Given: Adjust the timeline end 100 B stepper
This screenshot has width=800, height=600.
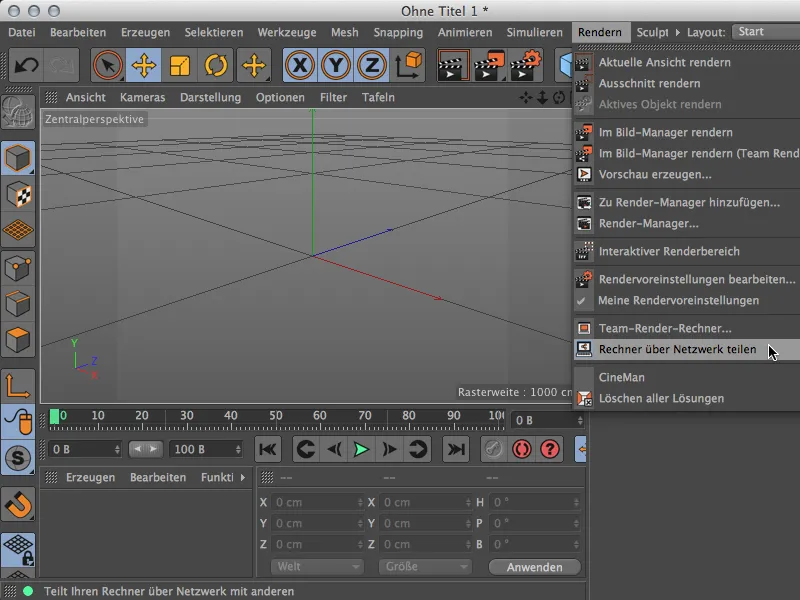Looking at the screenshot, I should [x=238, y=449].
